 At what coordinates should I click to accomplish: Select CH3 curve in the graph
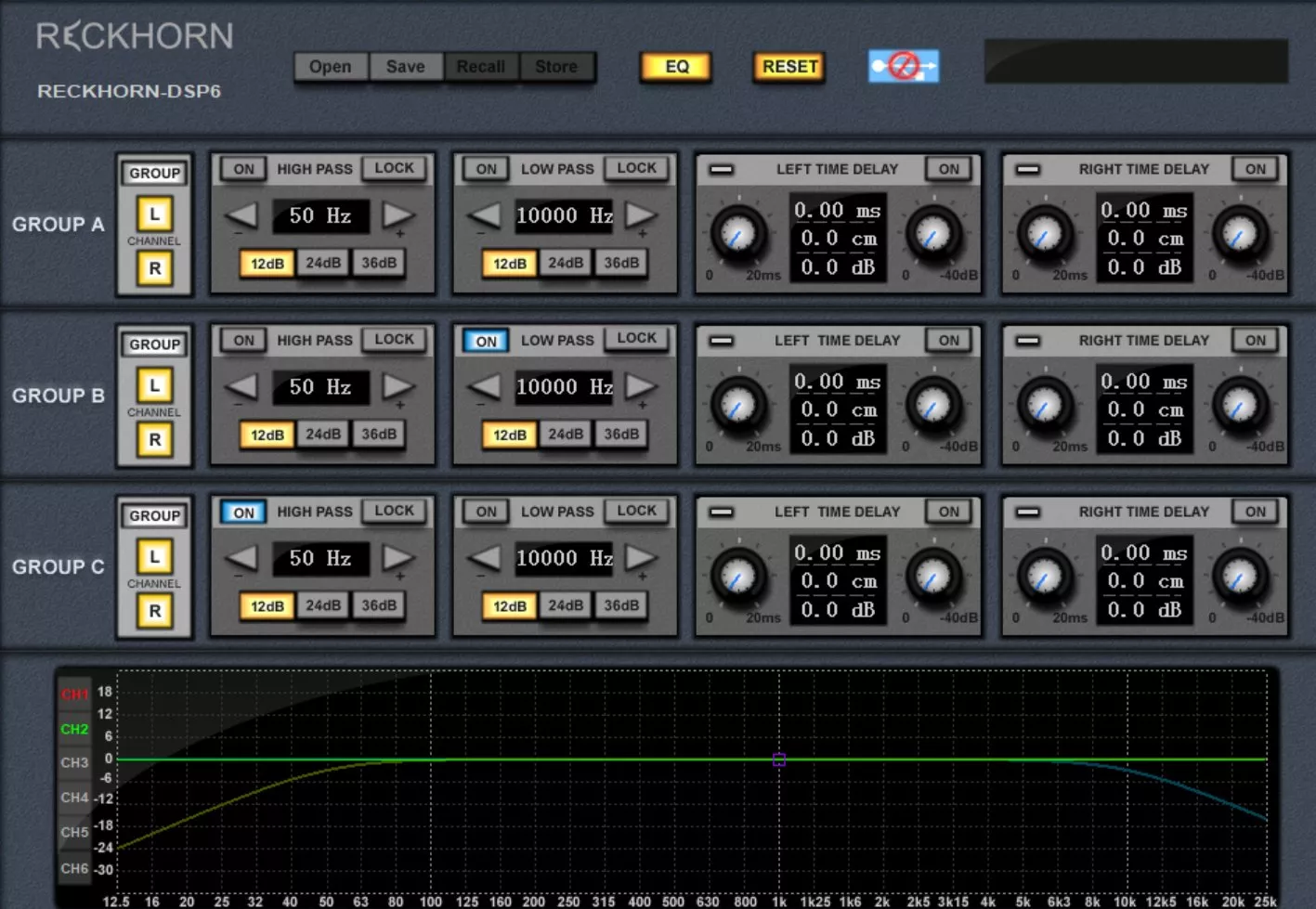tap(74, 763)
